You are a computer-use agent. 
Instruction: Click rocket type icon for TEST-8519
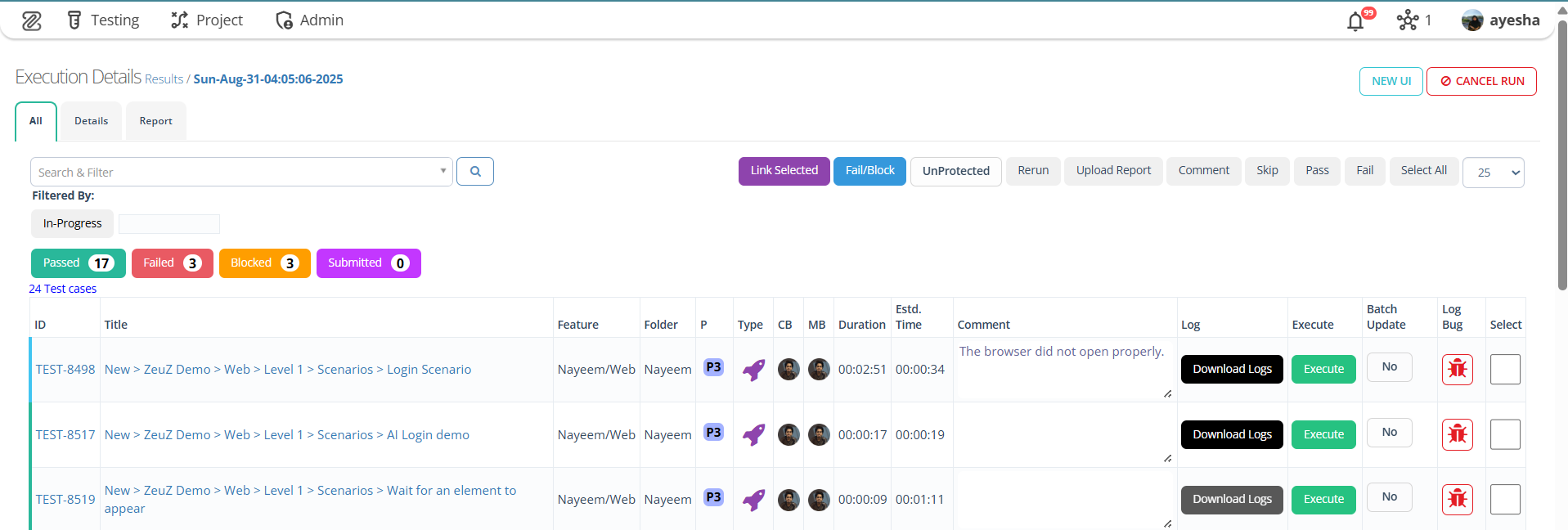[753, 500]
